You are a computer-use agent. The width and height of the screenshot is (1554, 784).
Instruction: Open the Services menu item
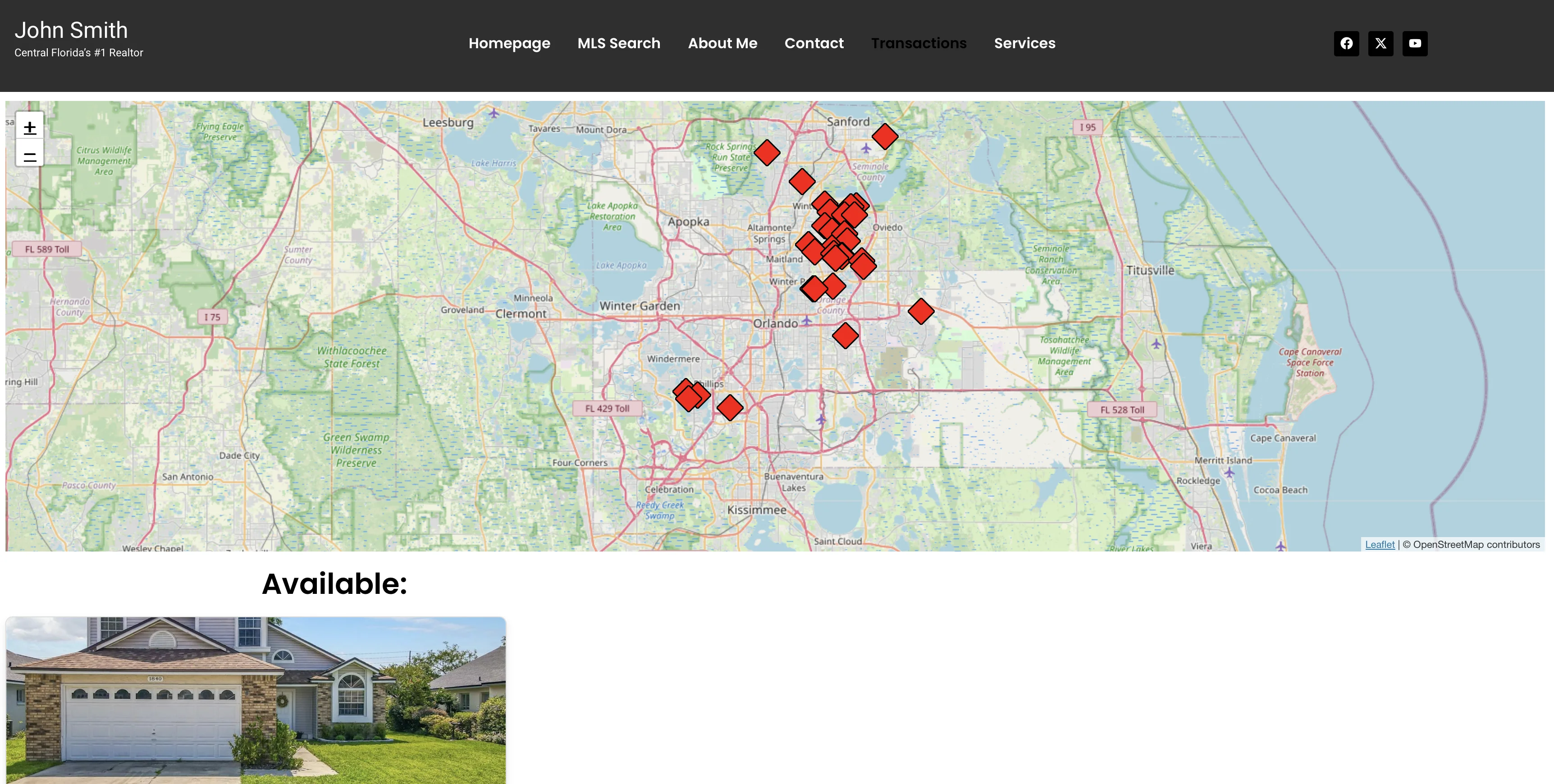pos(1025,43)
